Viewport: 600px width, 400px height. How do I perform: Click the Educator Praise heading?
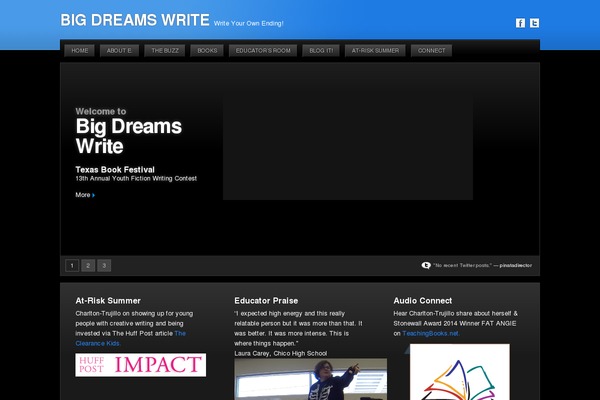click(x=266, y=301)
